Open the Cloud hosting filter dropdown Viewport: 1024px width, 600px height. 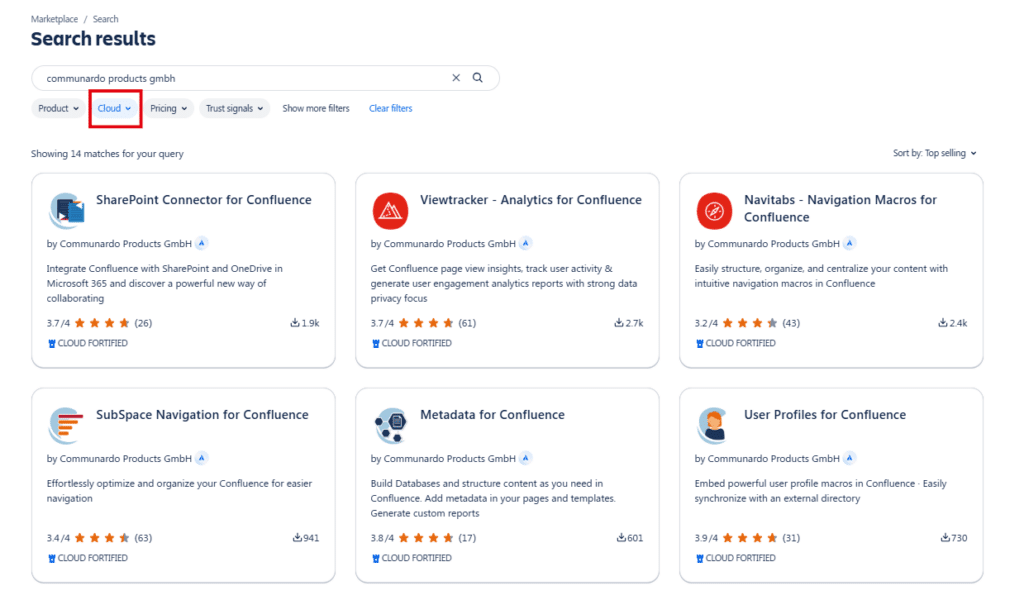coord(114,108)
